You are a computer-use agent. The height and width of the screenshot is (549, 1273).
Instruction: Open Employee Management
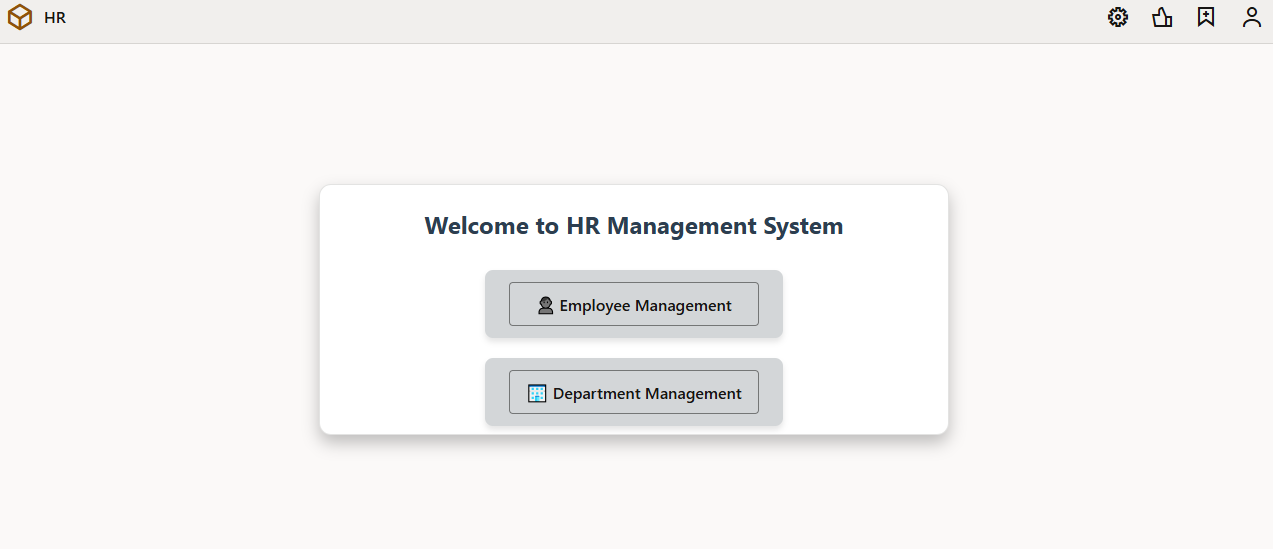click(634, 304)
